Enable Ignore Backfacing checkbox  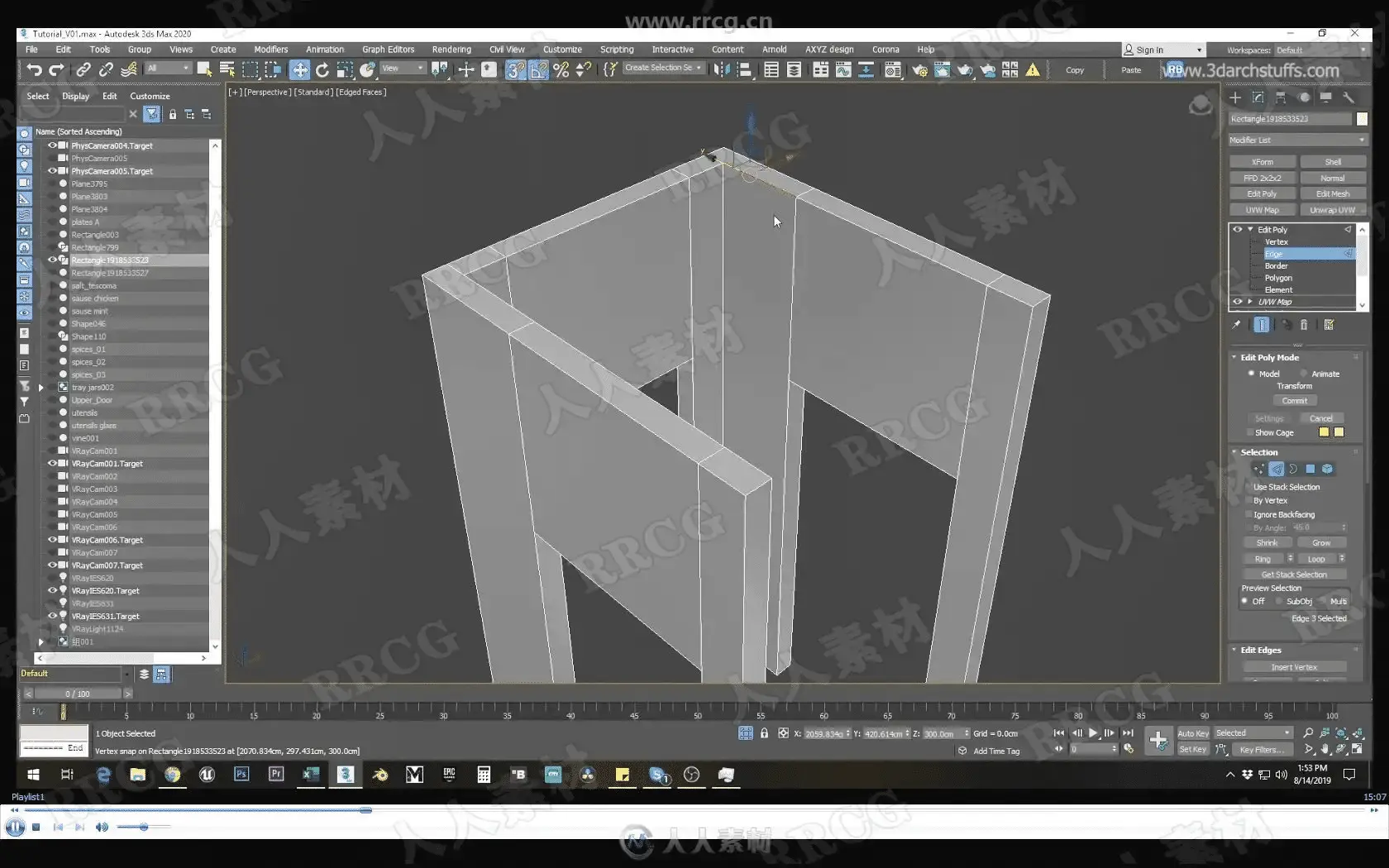click(1248, 514)
